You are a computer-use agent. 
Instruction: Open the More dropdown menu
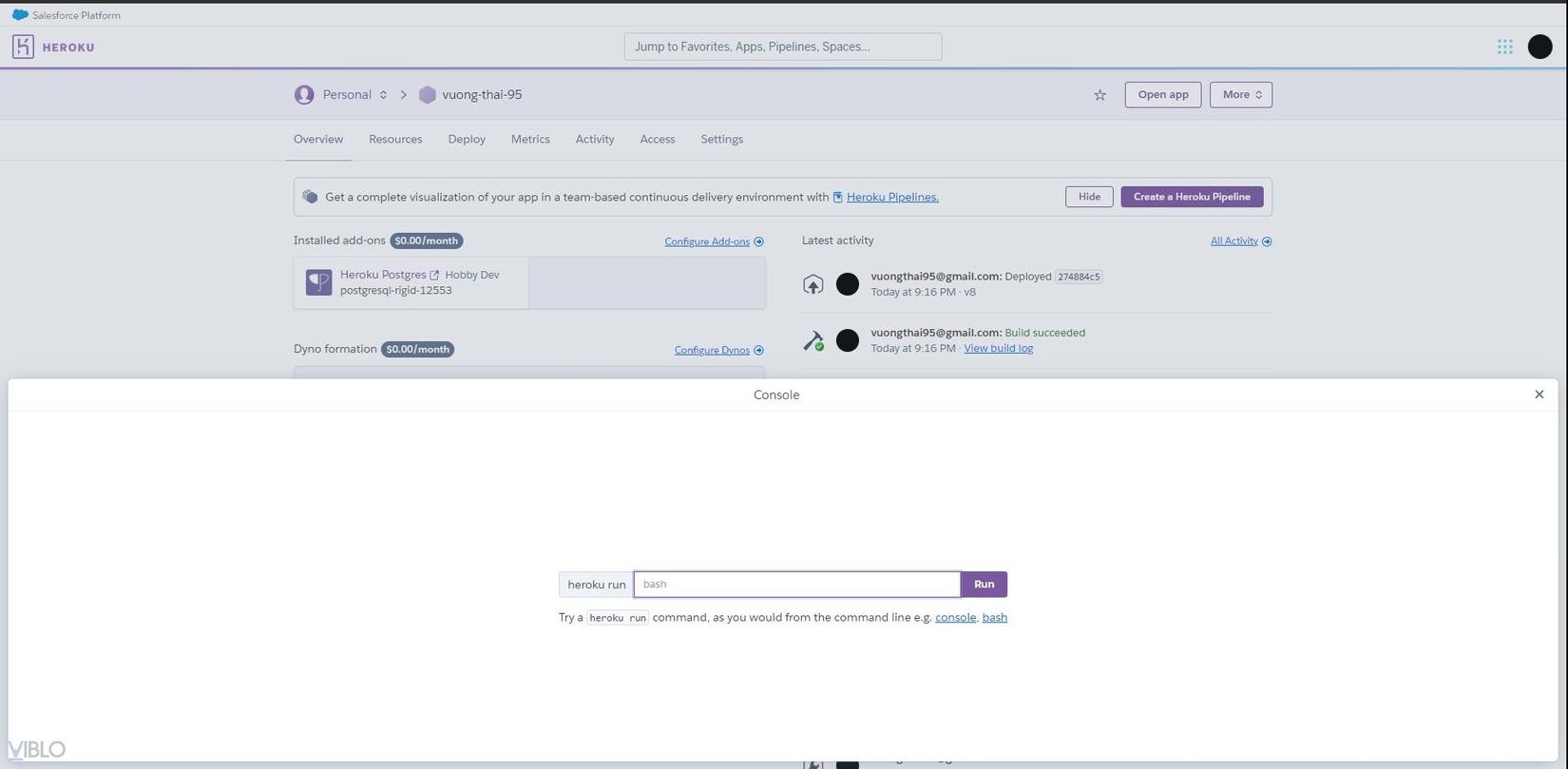pyautogui.click(x=1241, y=95)
